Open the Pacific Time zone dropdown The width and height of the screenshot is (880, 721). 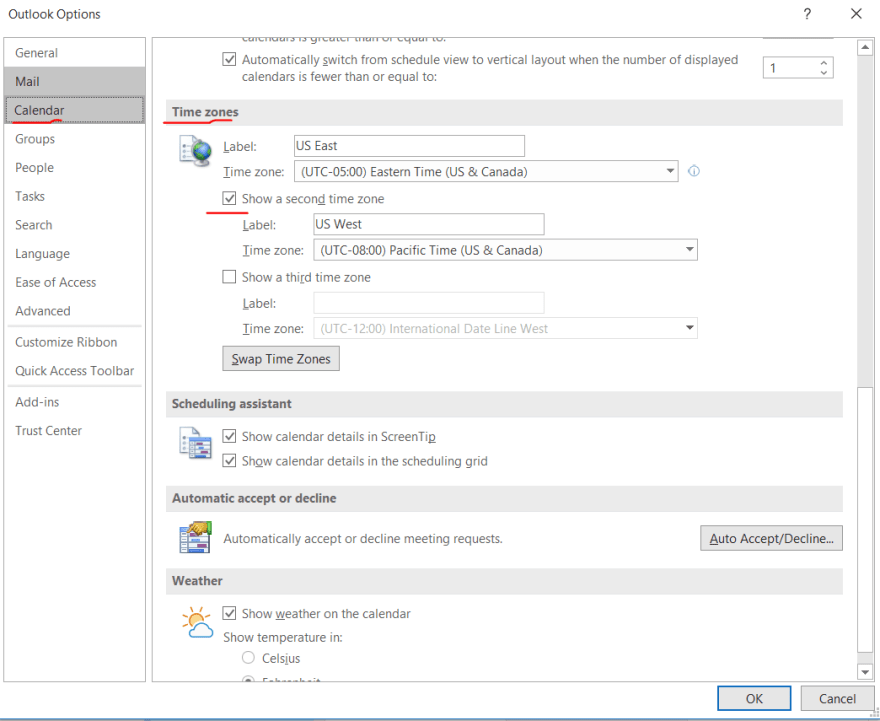[x=690, y=250]
